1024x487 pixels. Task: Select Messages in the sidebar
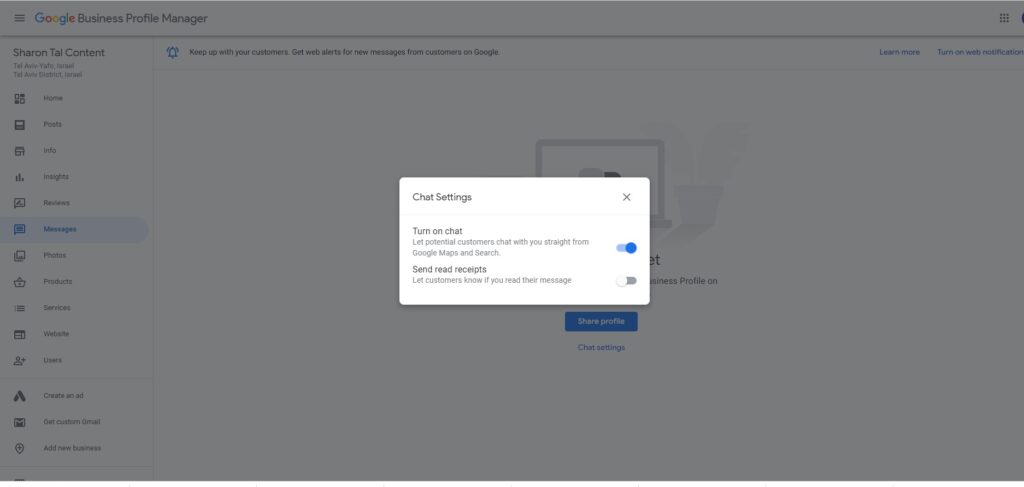[x=60, y=229]
